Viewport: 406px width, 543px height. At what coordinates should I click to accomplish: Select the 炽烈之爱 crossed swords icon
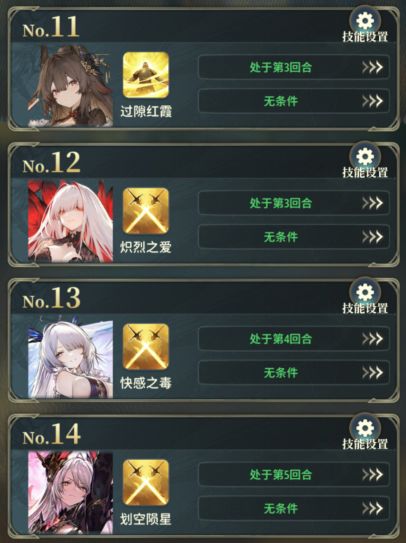click(x=146, y=211)
